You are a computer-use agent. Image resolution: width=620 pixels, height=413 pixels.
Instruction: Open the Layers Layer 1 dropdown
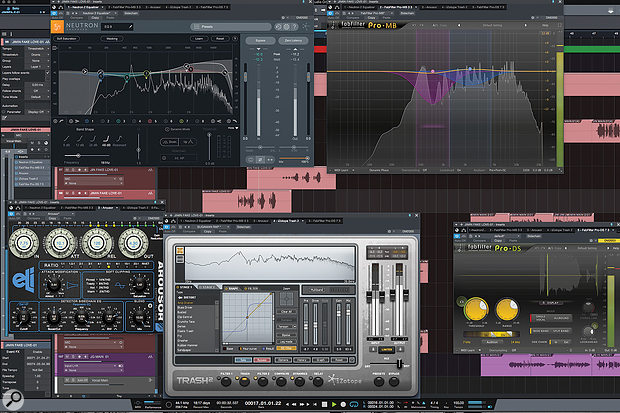pos(38,66)
